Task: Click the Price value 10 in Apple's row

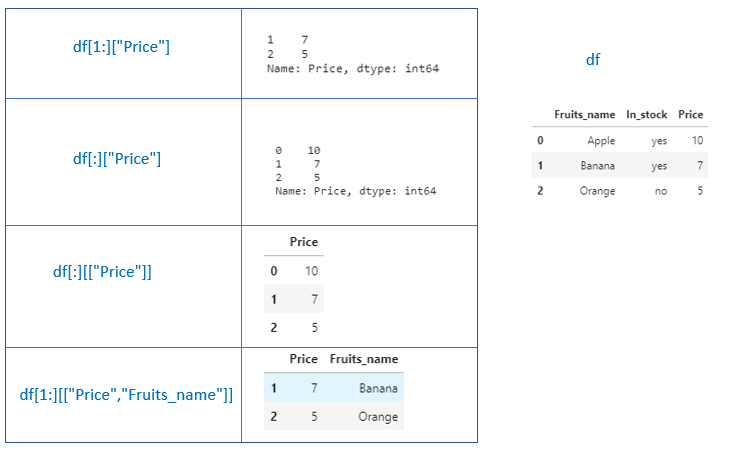Action: coord(697,141)
